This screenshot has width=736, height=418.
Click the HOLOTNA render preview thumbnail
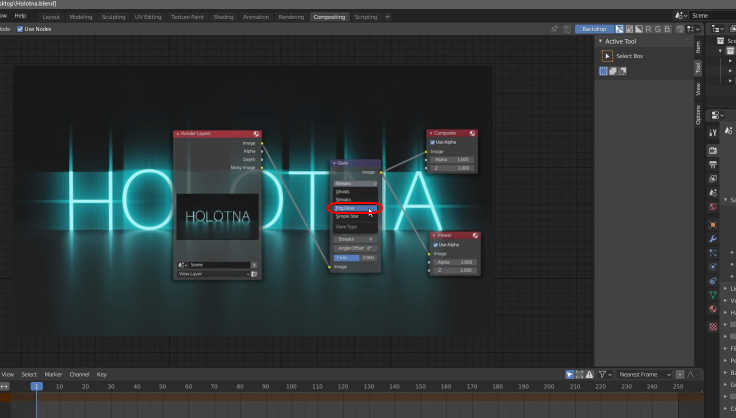[217, 217]
